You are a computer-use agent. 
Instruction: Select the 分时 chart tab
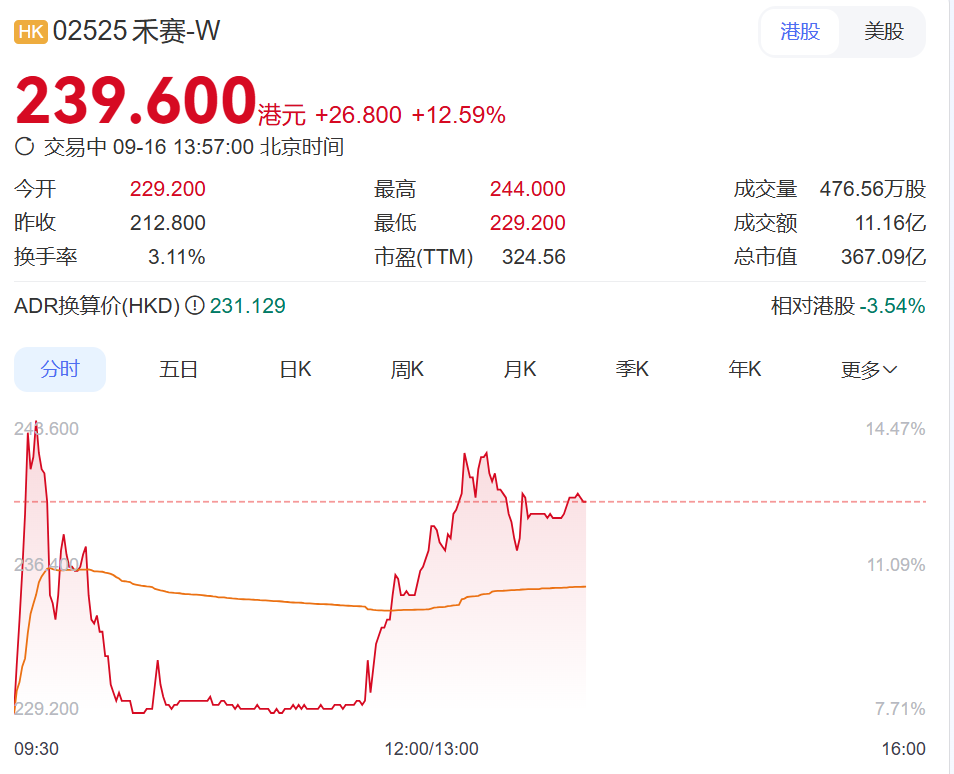[60, 369]
